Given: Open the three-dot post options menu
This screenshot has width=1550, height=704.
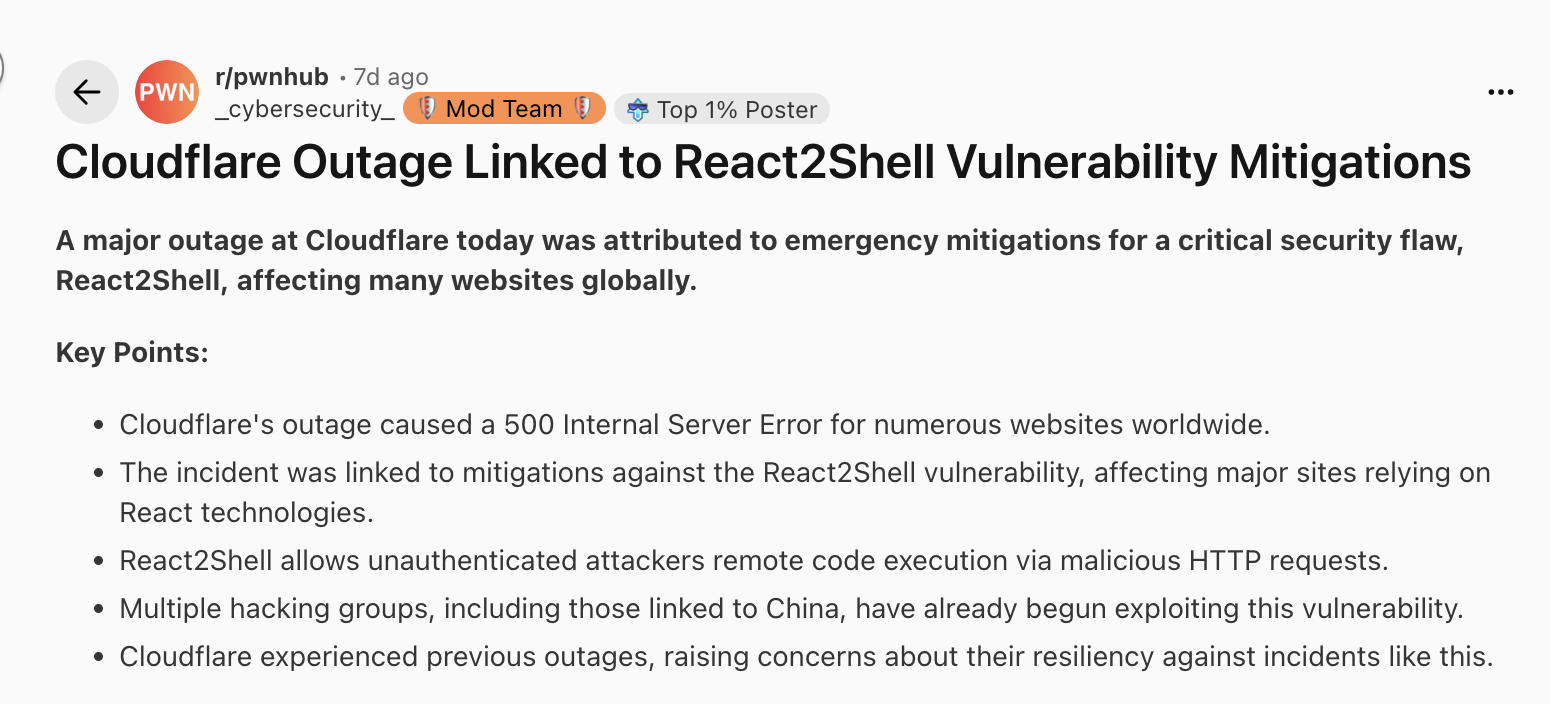Looking at the screenshot, I should click(x=1501, y=93).
